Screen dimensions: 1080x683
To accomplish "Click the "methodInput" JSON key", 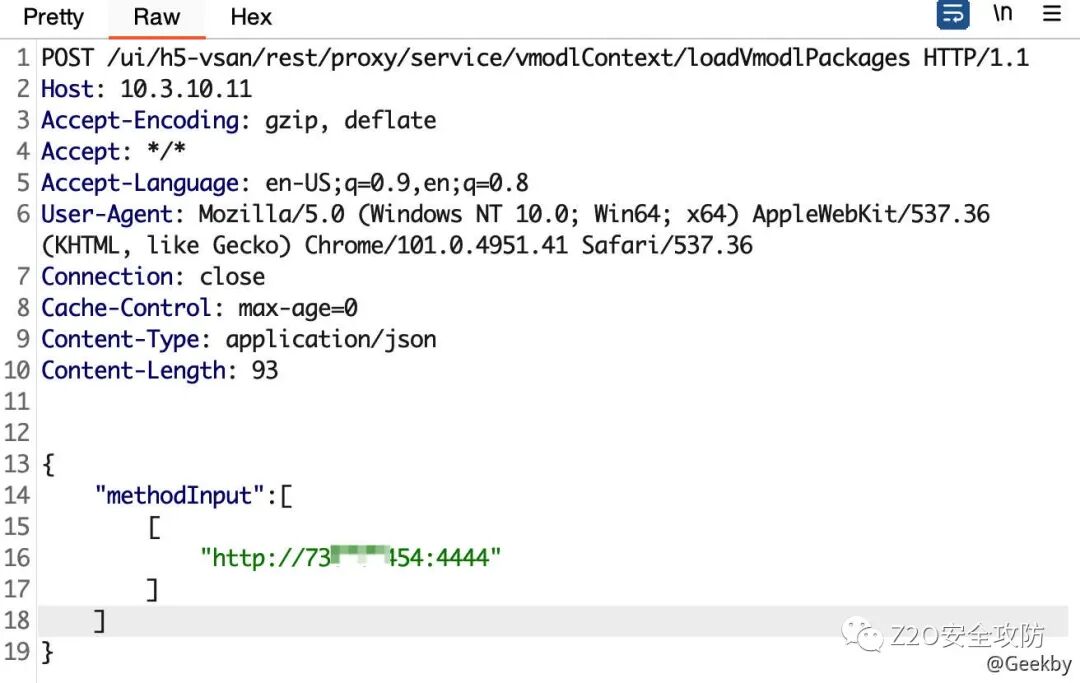I will [180, 495].
